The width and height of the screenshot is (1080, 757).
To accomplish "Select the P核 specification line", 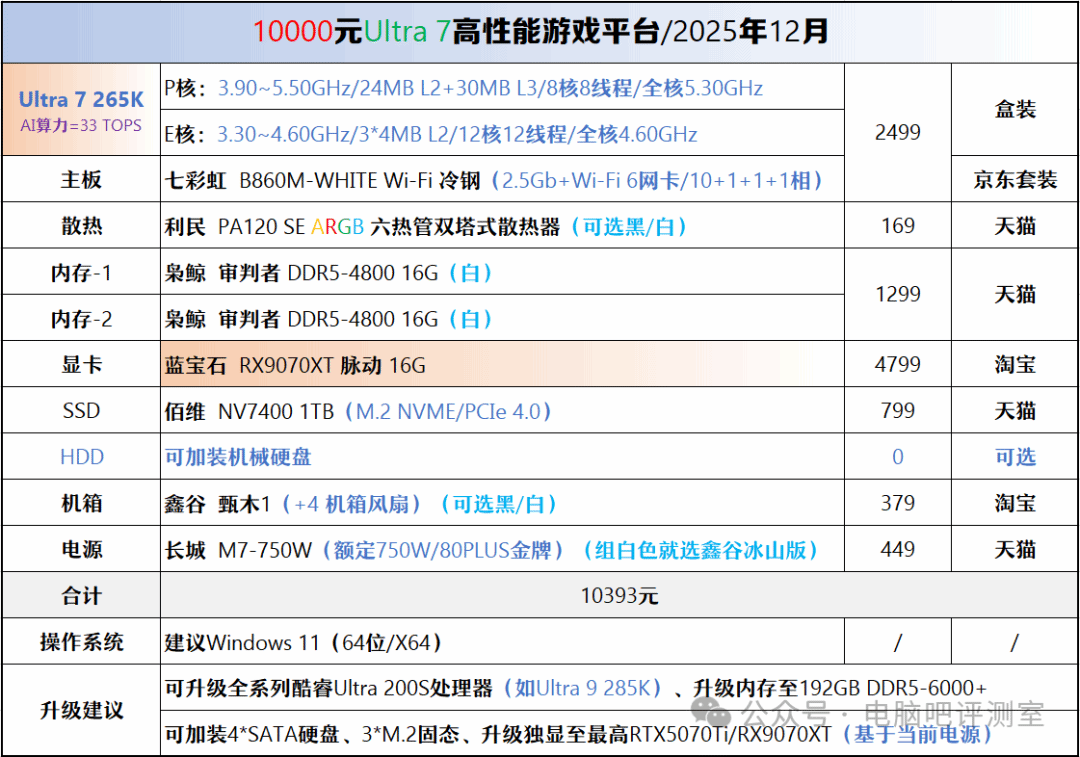I will pos(464,88).
